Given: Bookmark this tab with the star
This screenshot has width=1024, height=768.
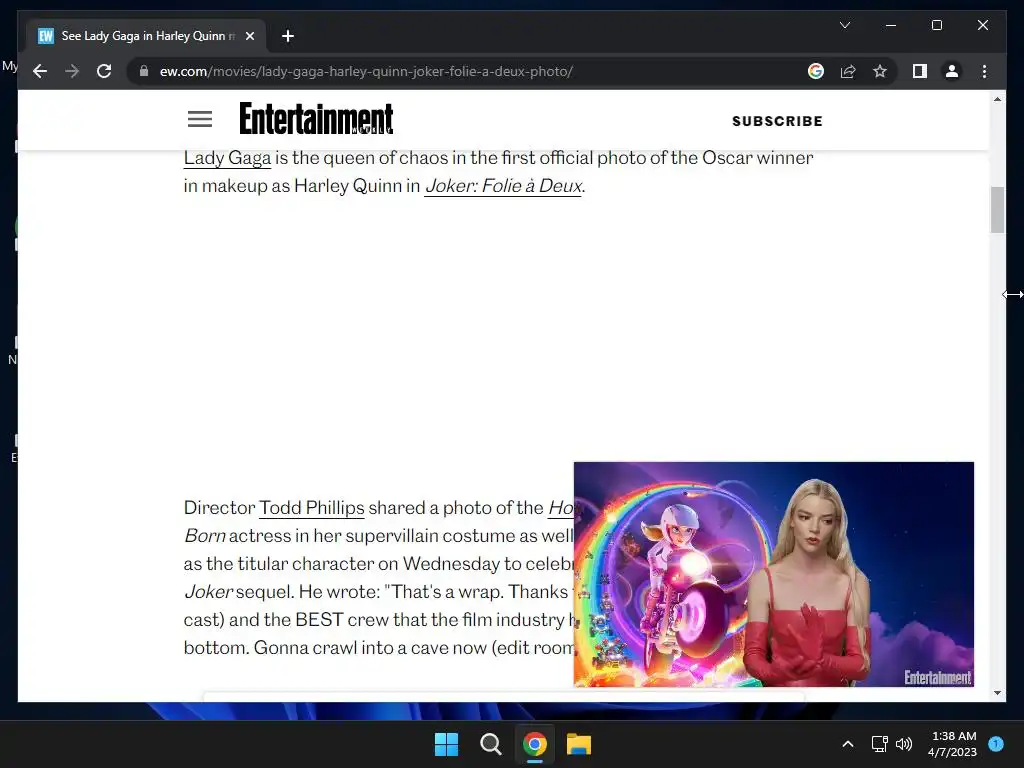Looking at the screenshot, I should pyautogui.click(x=880, y=71).
